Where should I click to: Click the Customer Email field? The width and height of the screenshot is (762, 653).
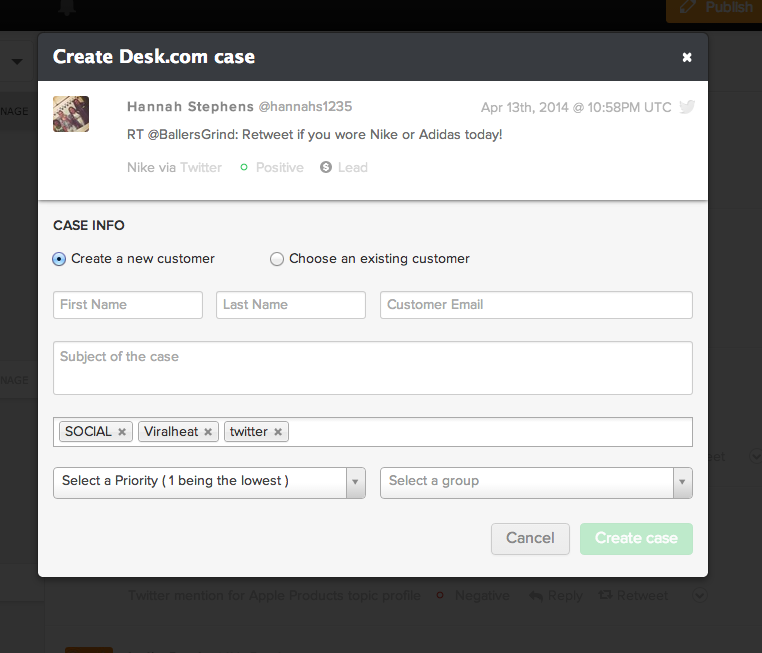(536, 305)
